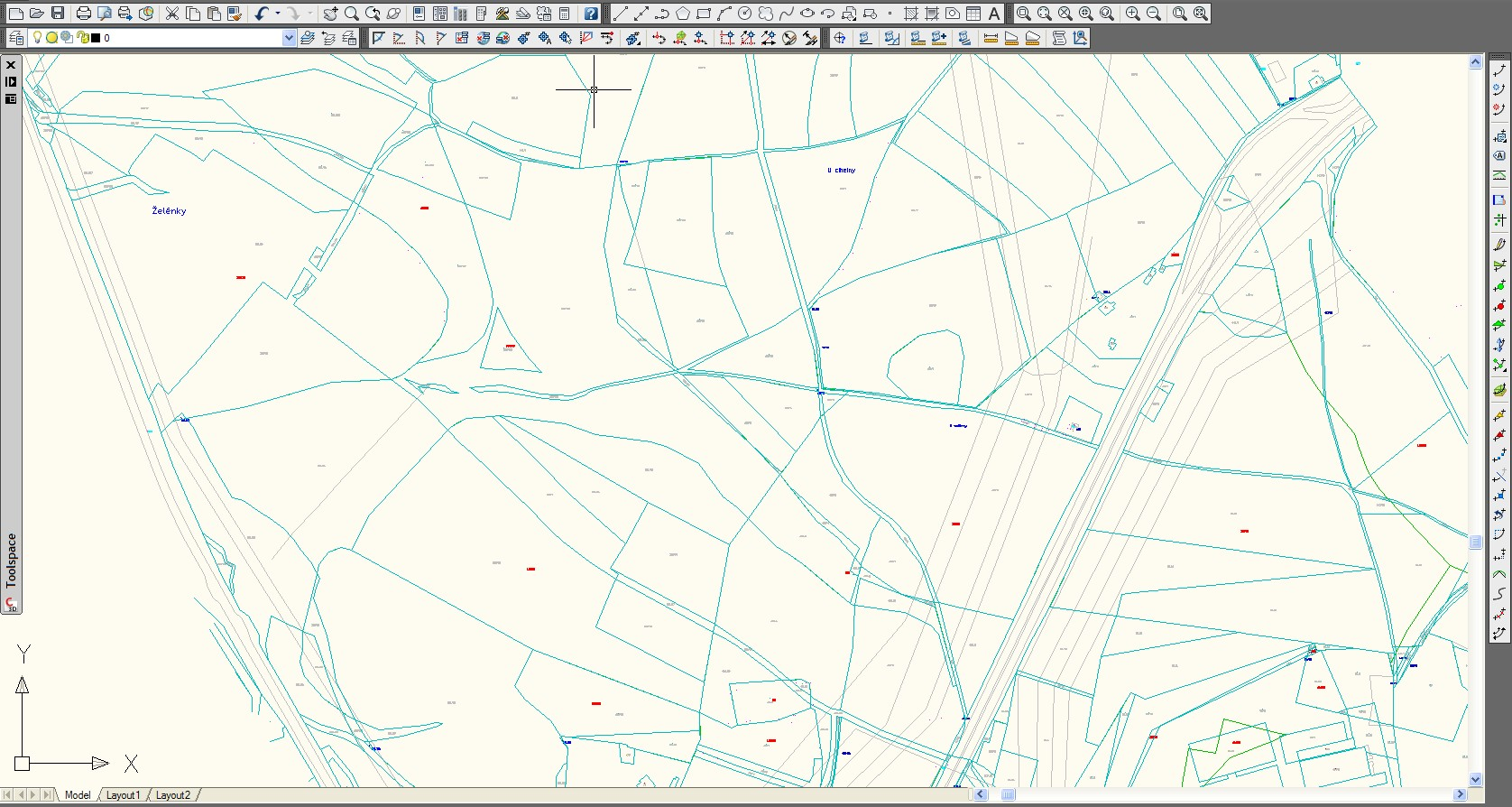The width and height of the screenshot is (1512, 807).
Task: Toggle Toolspace auto-hide button
Action: click(x=11, y=81)
